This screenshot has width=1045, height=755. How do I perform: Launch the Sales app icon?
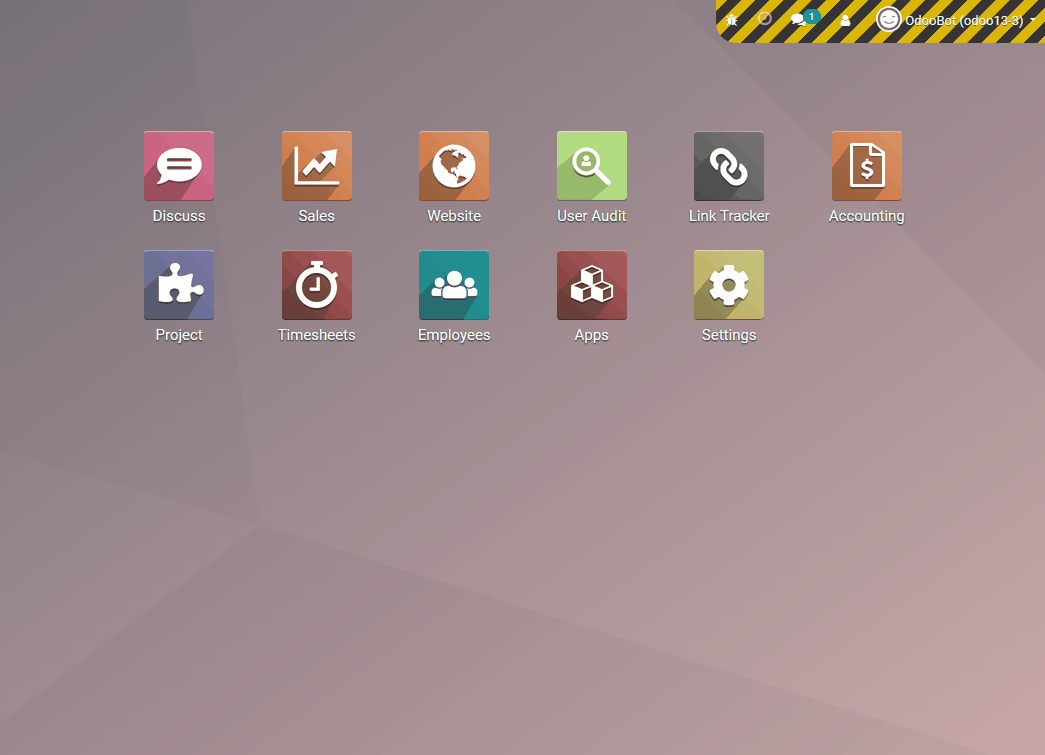tap(317, 166)
